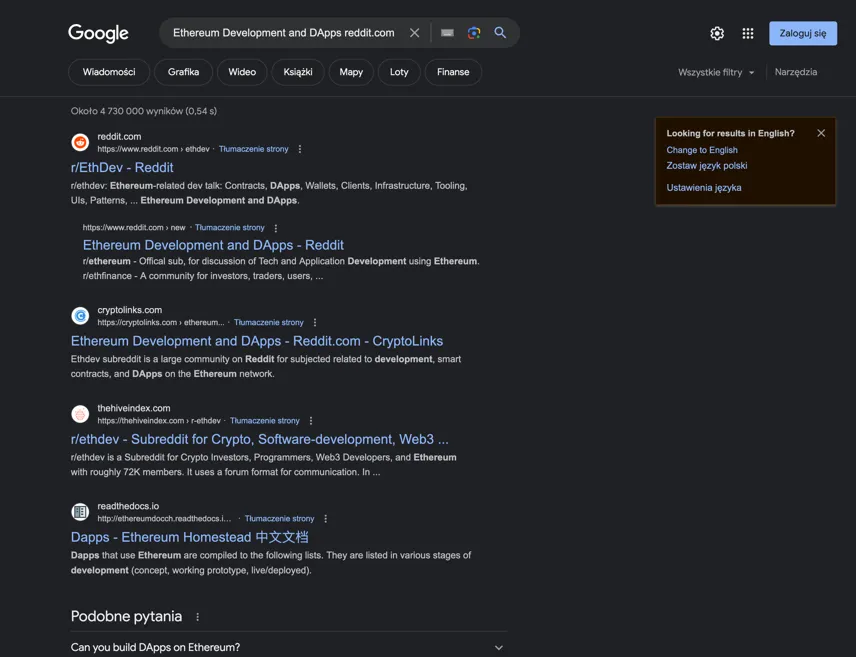
Task: Open 'r/ethdev - Subreddit for Crypto' result
Action: (x=259, y=440)
